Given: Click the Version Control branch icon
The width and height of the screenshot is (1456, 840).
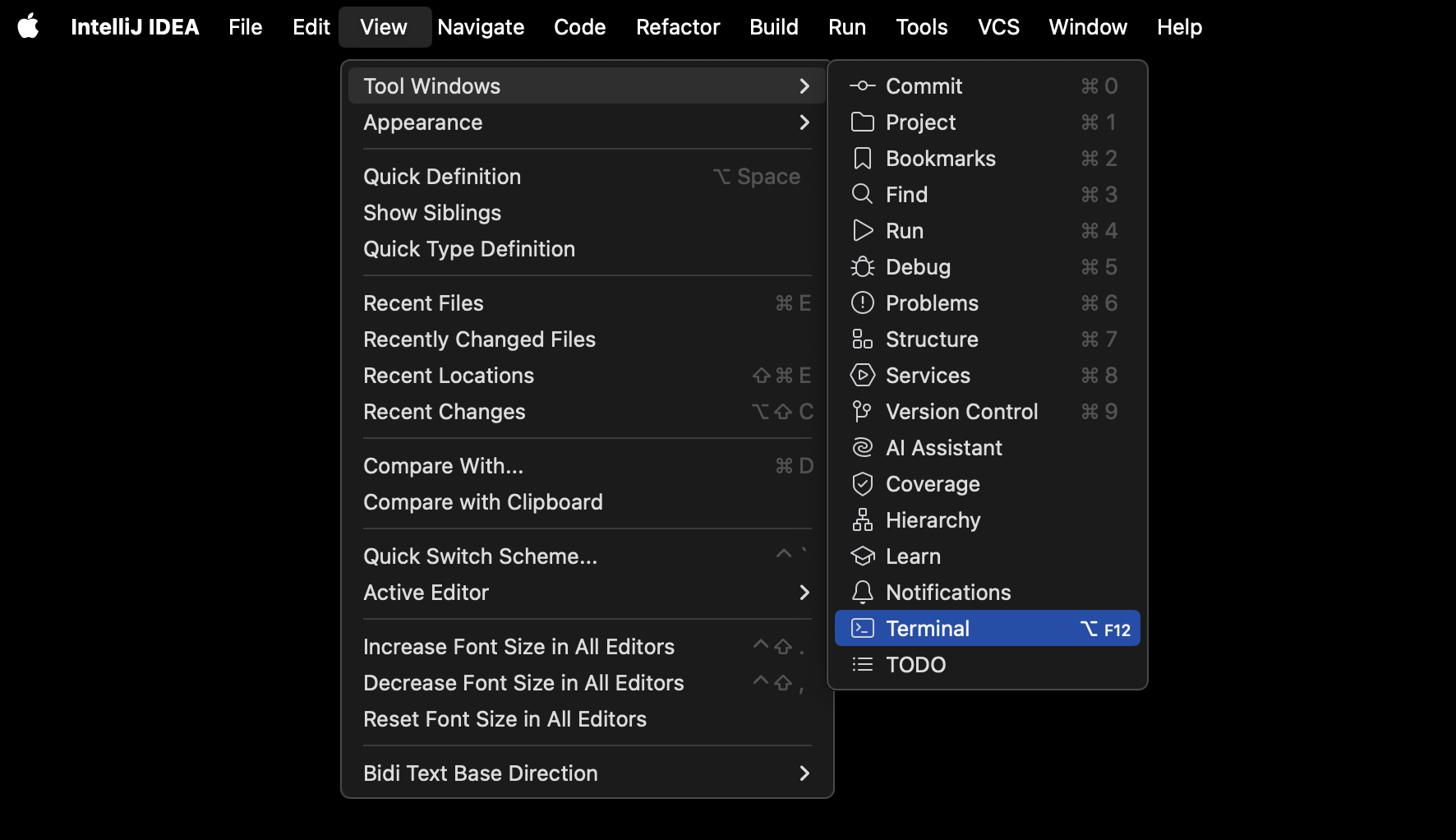Looking at the screenshot, I should (862, 411).
